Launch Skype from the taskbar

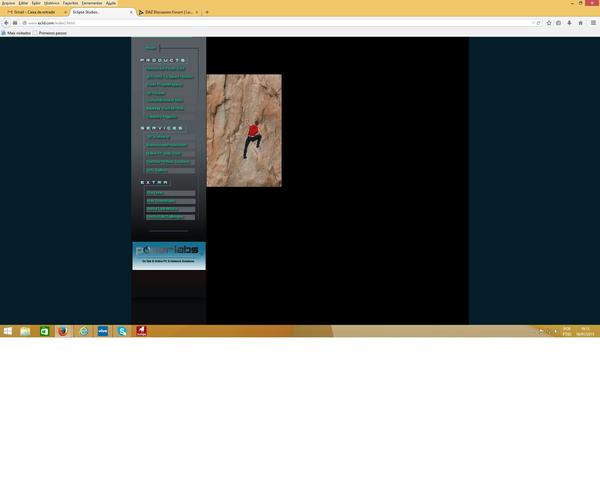click(122, 331)
